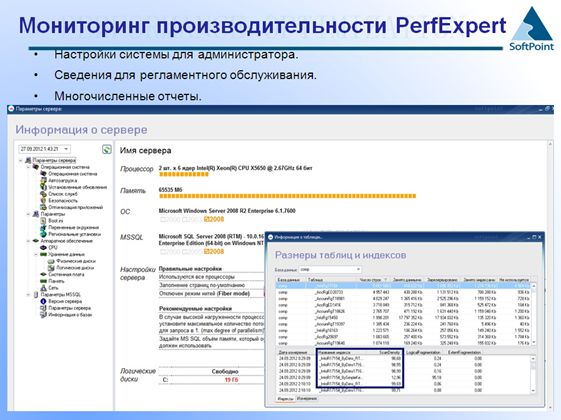Click the Сеть network icon
The height and width of the screenshot is (420, 561).
43,288
